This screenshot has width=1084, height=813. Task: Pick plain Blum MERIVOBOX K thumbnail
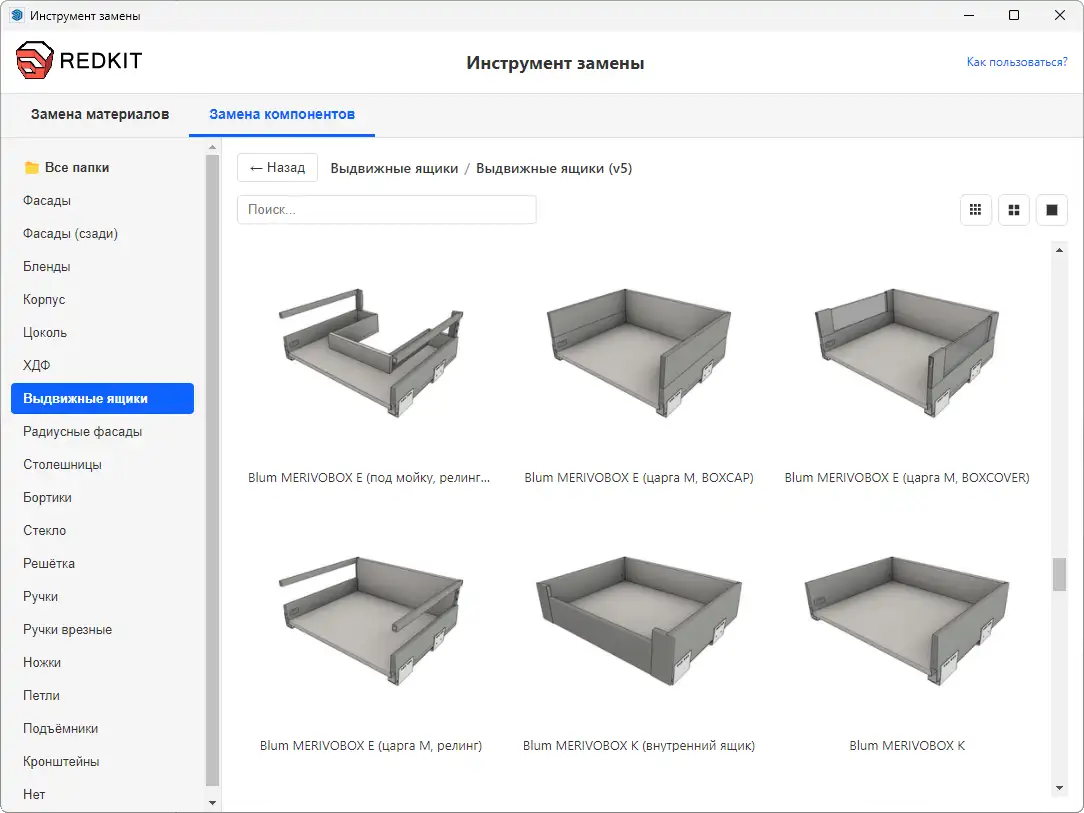point(907,620)
